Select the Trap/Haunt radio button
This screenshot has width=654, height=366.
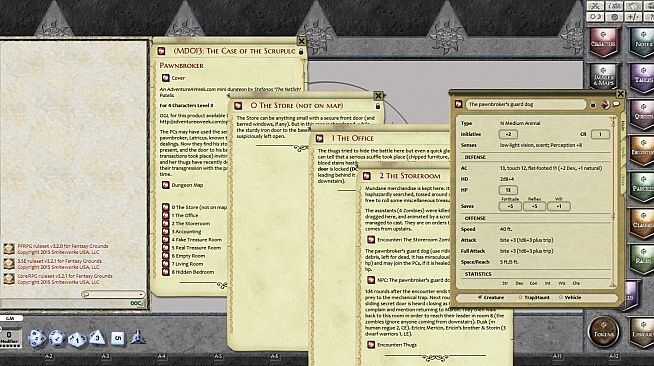pos(520,297)
